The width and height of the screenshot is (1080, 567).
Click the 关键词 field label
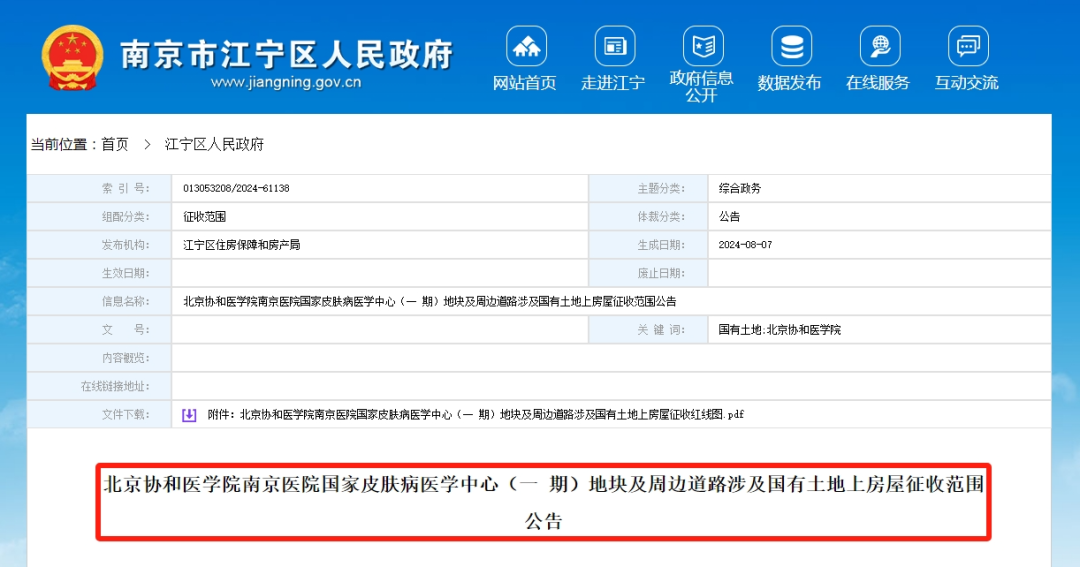(x=661, y=329)
